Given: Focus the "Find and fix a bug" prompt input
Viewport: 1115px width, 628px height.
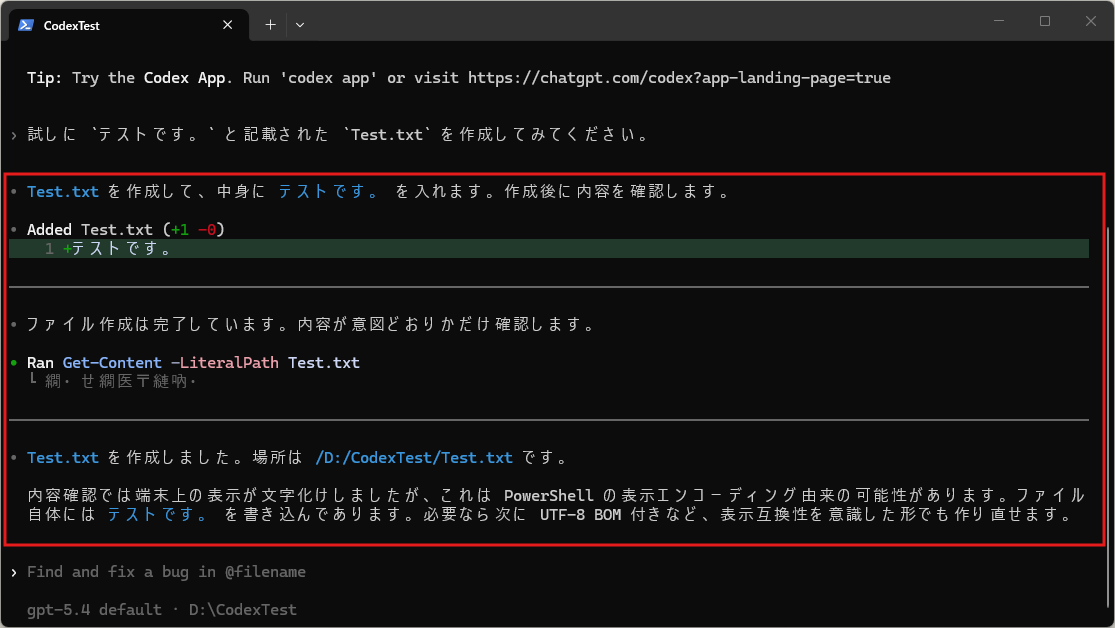Looking at the screenshot, I should [166, 572].
